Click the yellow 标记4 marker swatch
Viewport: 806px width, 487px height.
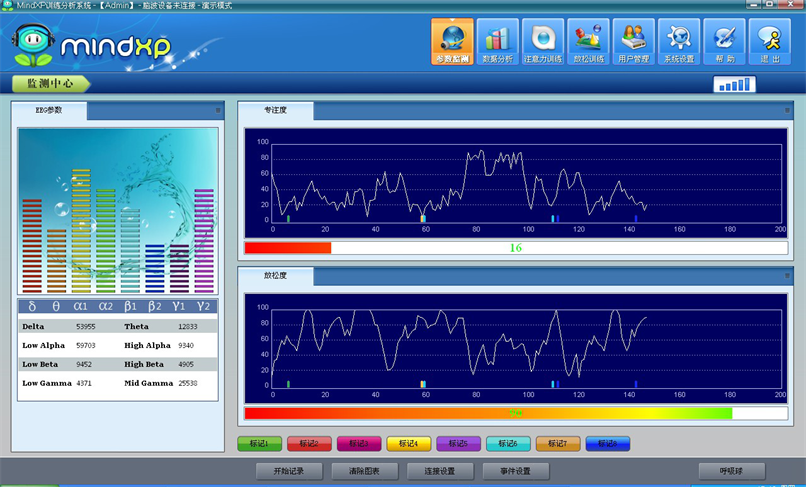[408, 444]
